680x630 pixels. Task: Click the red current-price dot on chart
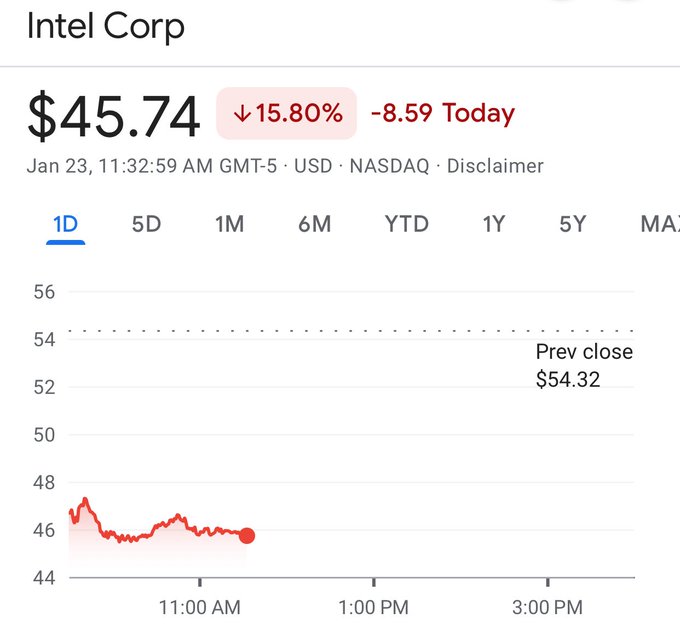247,536
